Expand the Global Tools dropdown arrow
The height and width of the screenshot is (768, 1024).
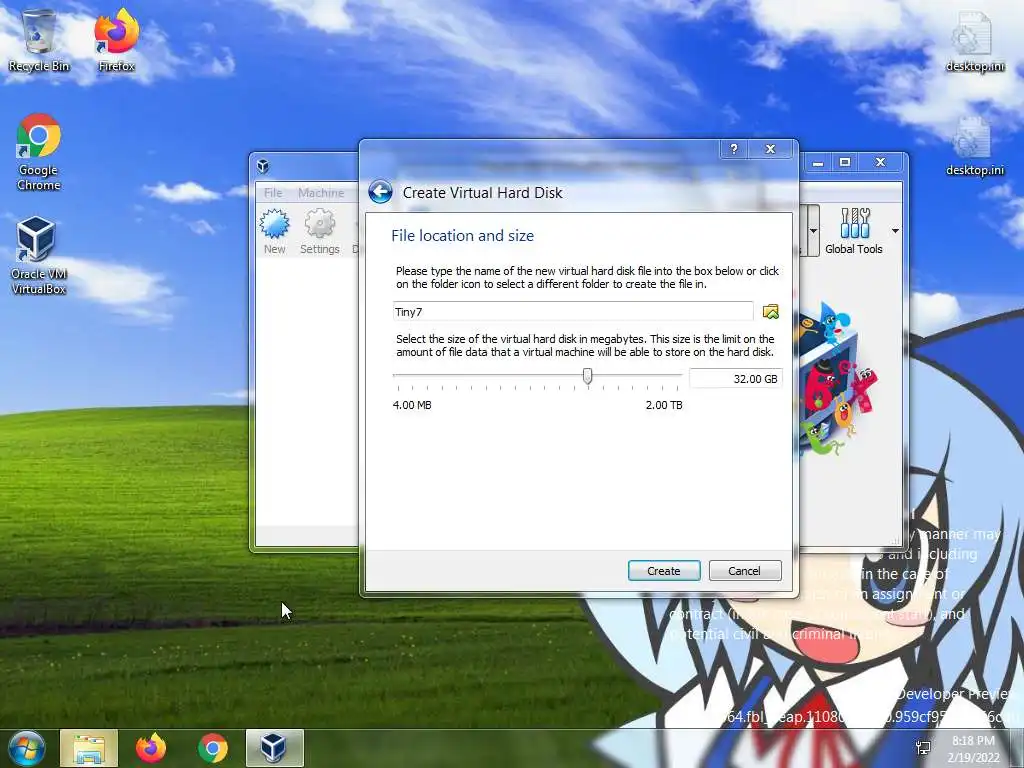coord(895,231)
